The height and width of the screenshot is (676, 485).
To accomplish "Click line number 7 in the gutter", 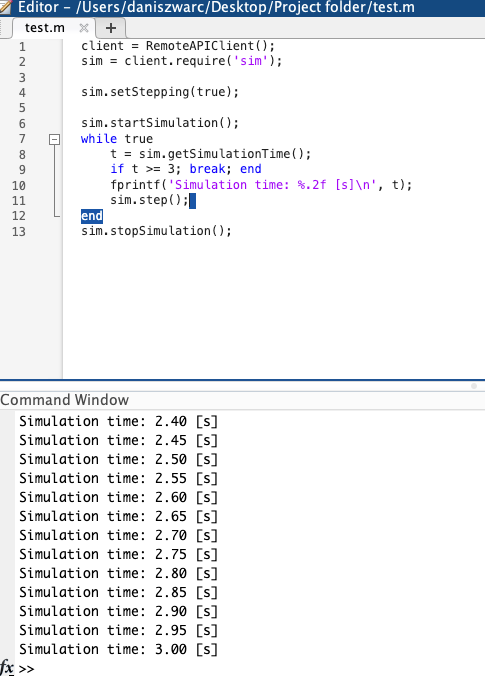I will tap(22, 139).
